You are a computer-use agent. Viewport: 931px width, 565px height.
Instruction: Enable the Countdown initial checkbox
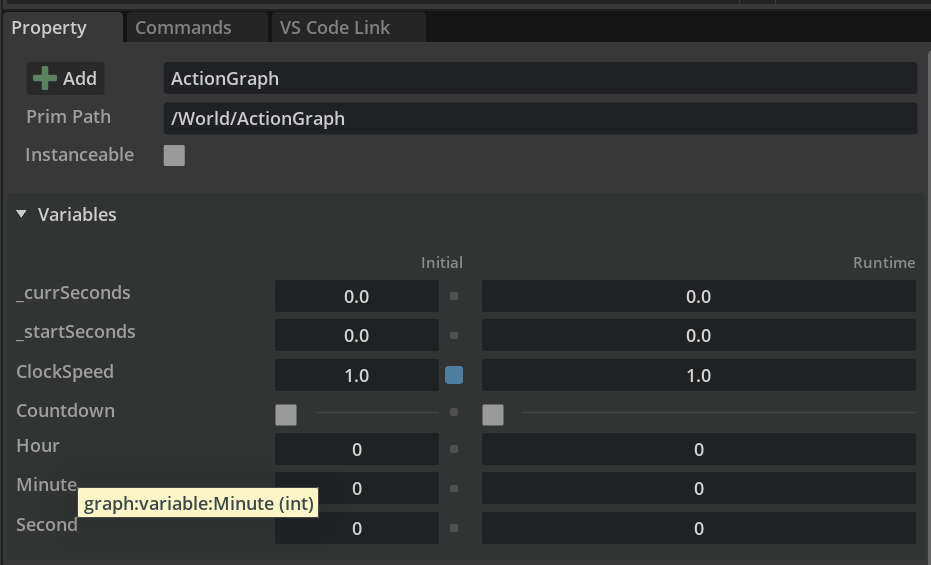pos(286,414)
